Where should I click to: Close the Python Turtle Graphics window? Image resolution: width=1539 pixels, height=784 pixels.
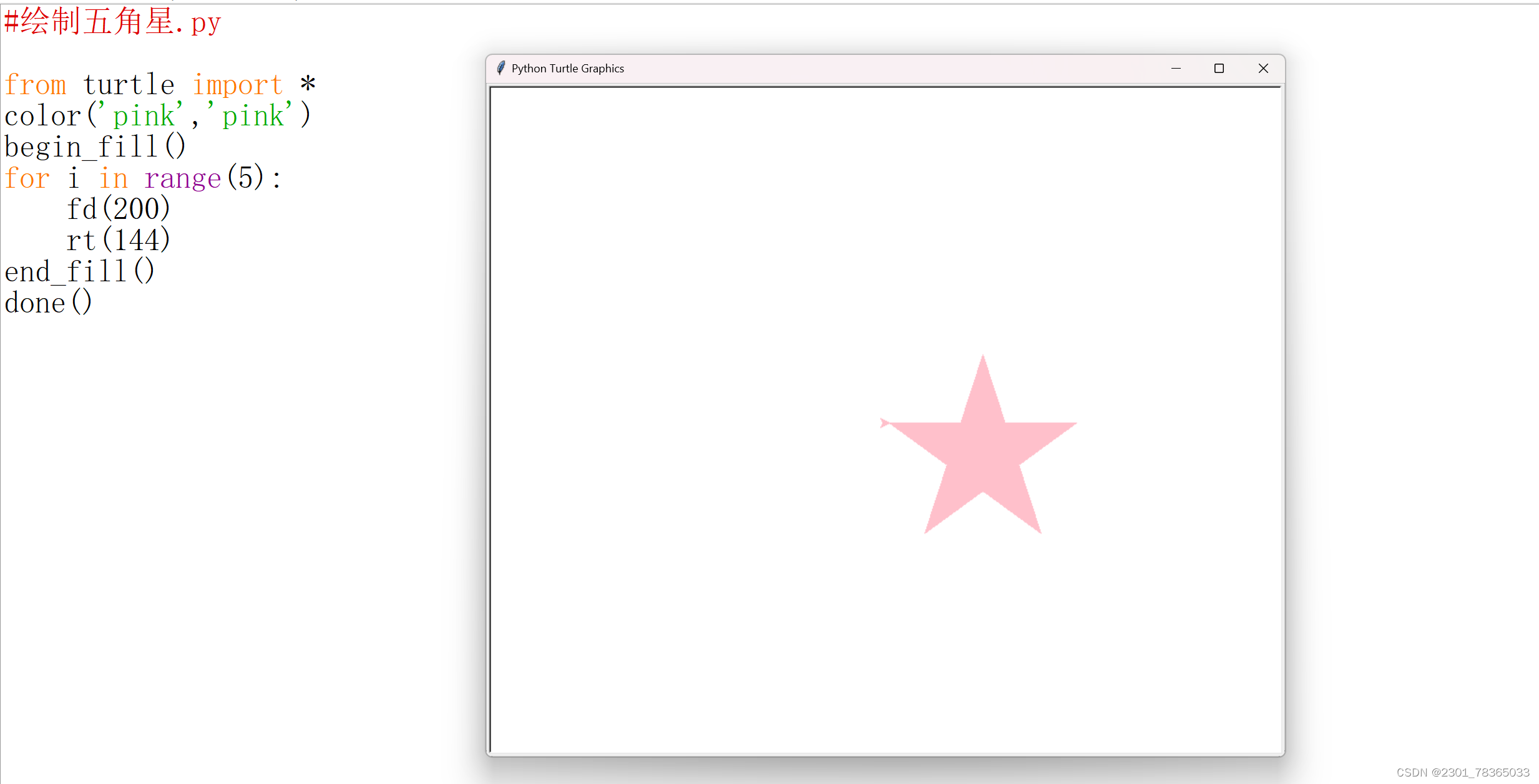click(x=1263, y=68)
